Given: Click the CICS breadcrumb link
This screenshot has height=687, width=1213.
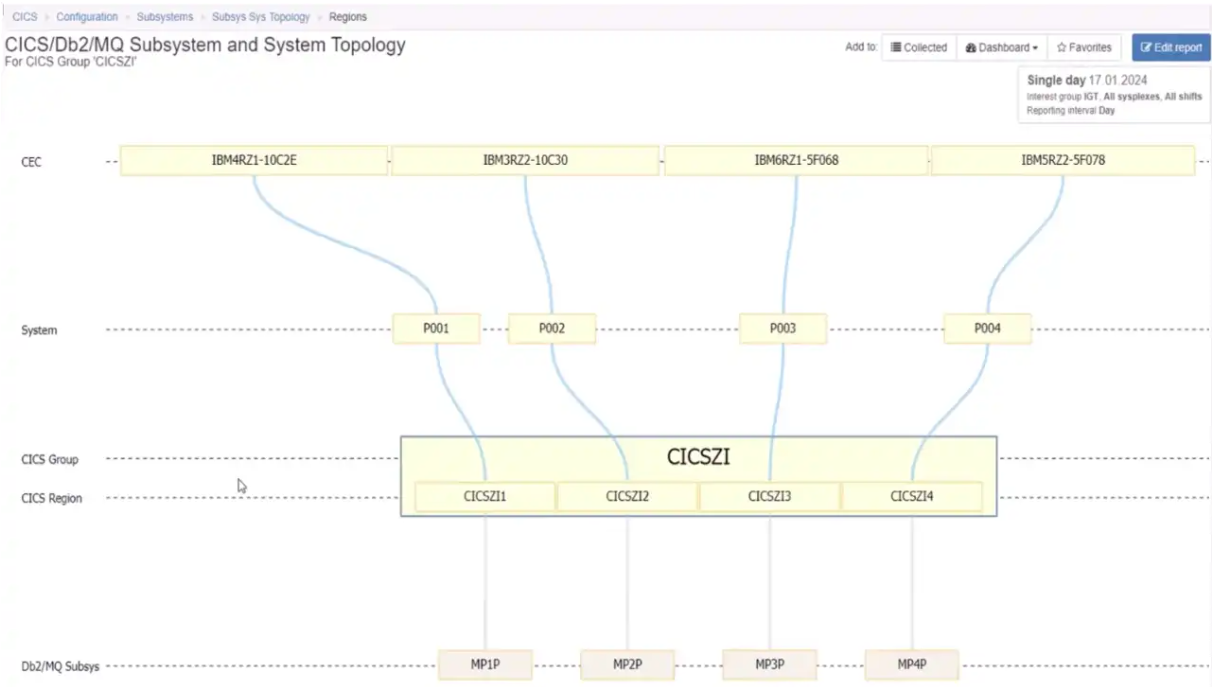Looking at the screenshot, I should [25, 17].
